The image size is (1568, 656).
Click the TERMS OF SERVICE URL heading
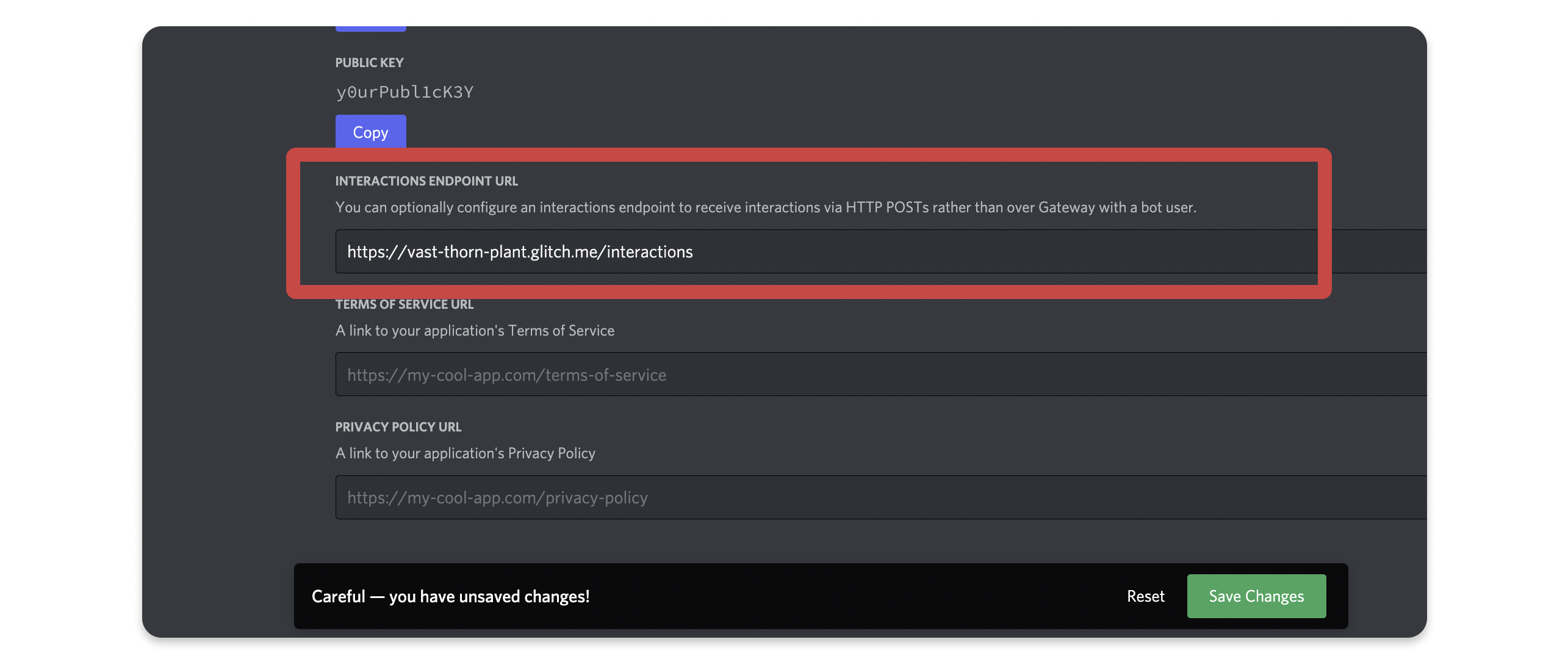pos(404,304)
